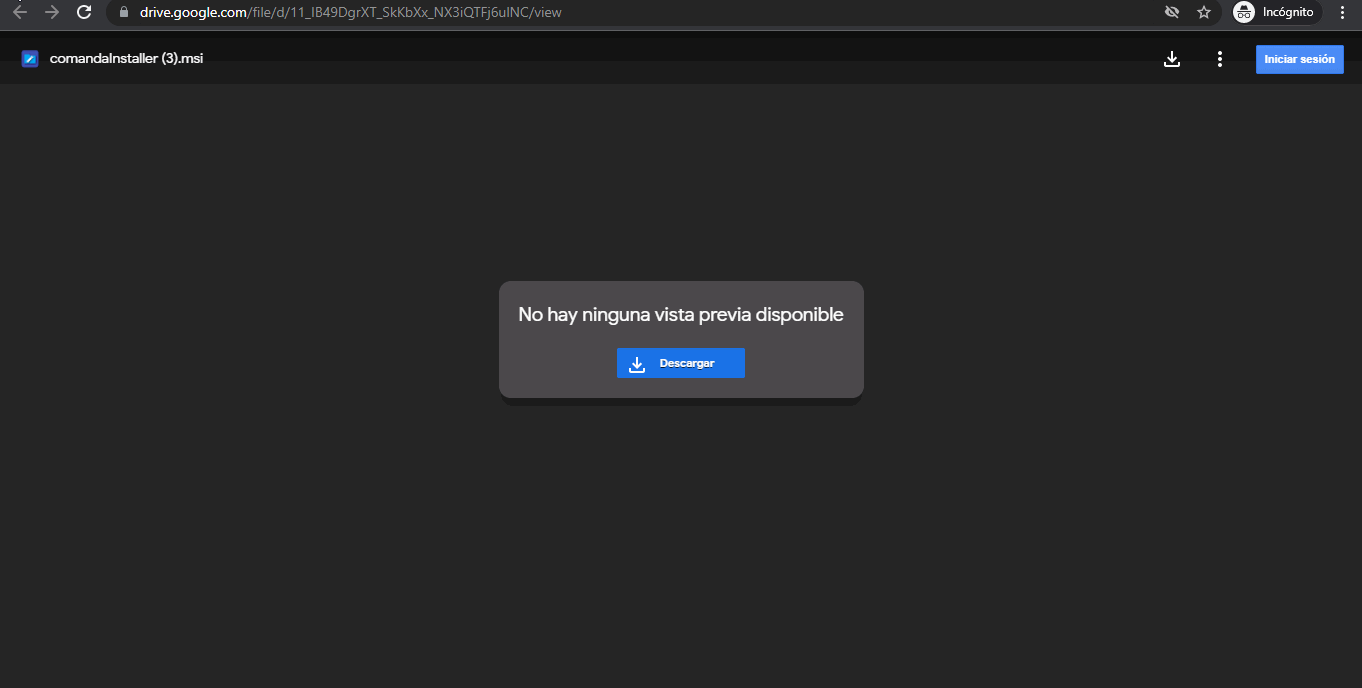The image size is (1362, 688).
Task: Click the browser back arrow
Action: click(x=20, y=12)
